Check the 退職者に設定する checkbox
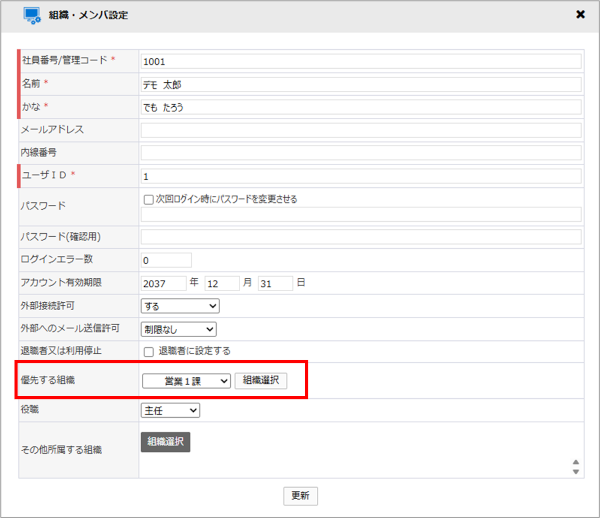The width and height of the screenshot is (600, 518). [148, 351]
